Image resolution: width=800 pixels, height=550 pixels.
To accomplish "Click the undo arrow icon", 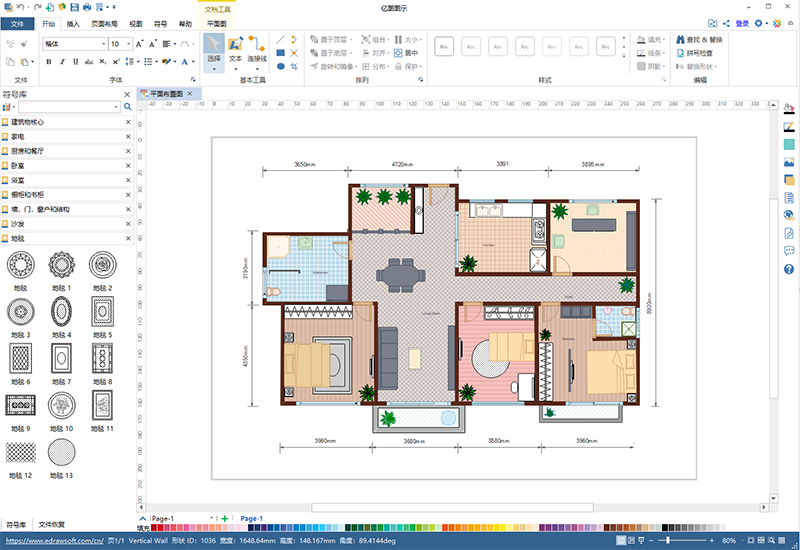I will (20, 7).
